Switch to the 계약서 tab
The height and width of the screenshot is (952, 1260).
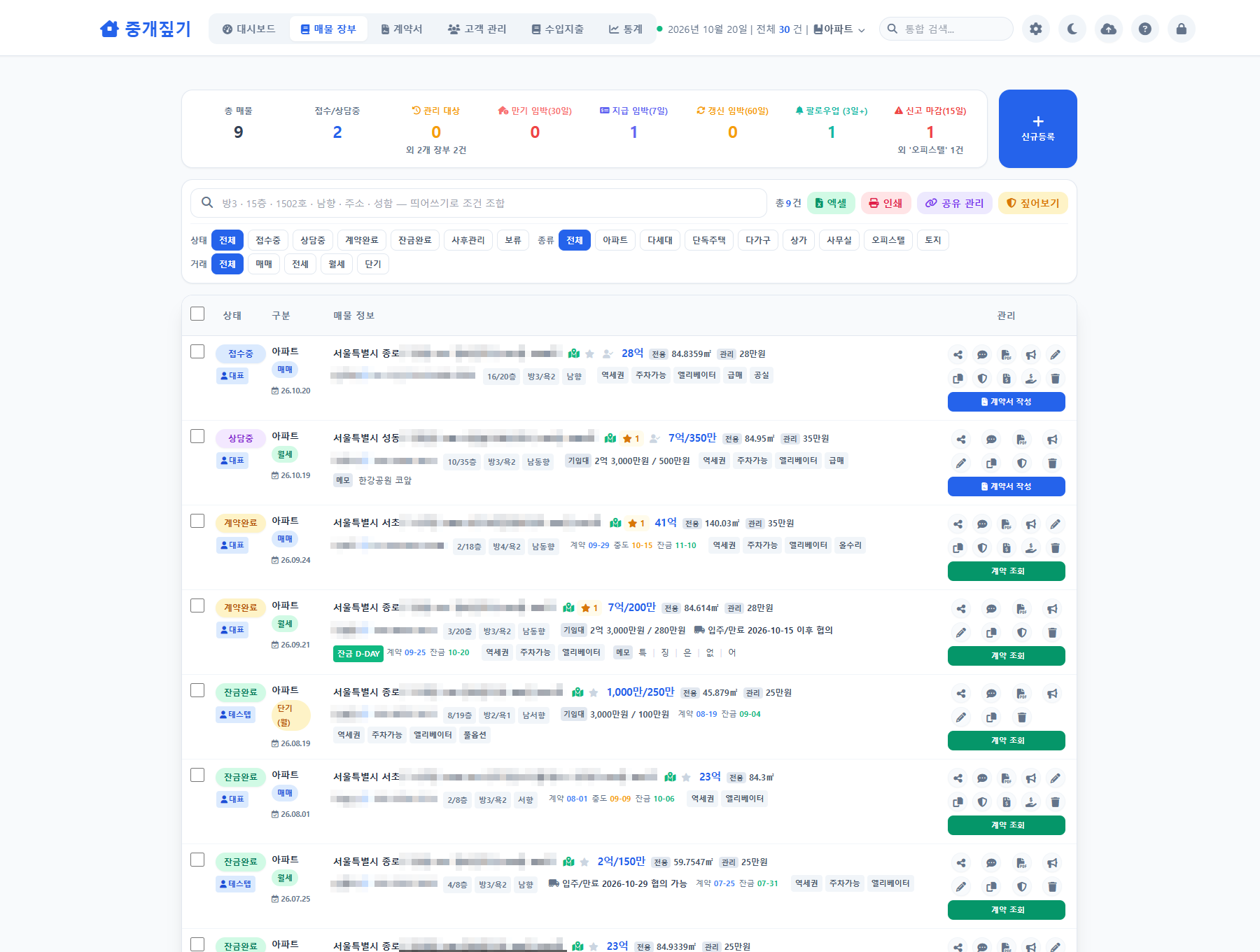[x=401, y=29]
